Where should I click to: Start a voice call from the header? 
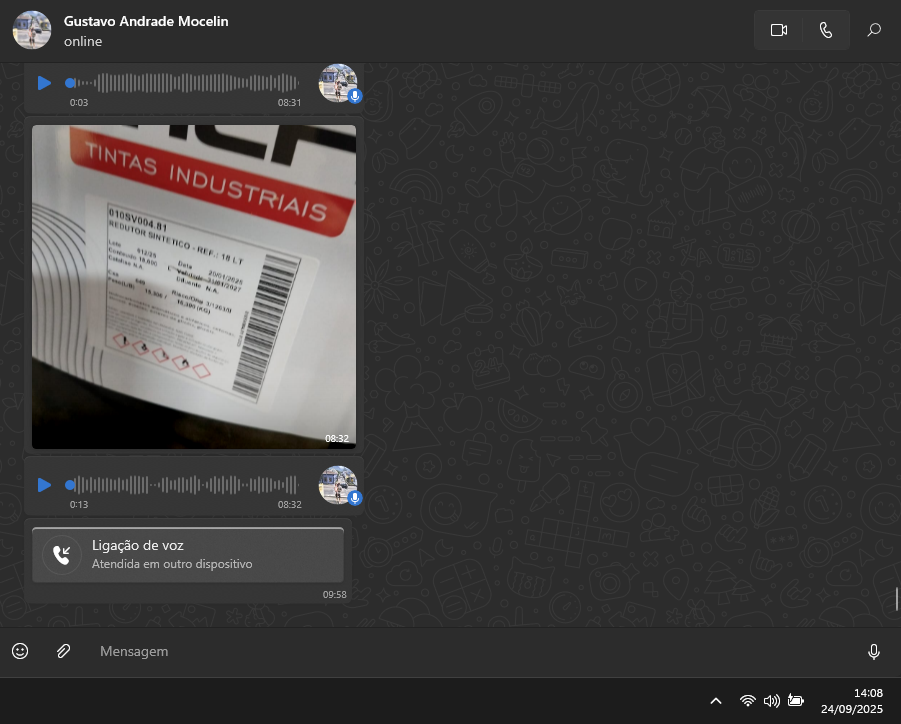click(x=825, y=30)
